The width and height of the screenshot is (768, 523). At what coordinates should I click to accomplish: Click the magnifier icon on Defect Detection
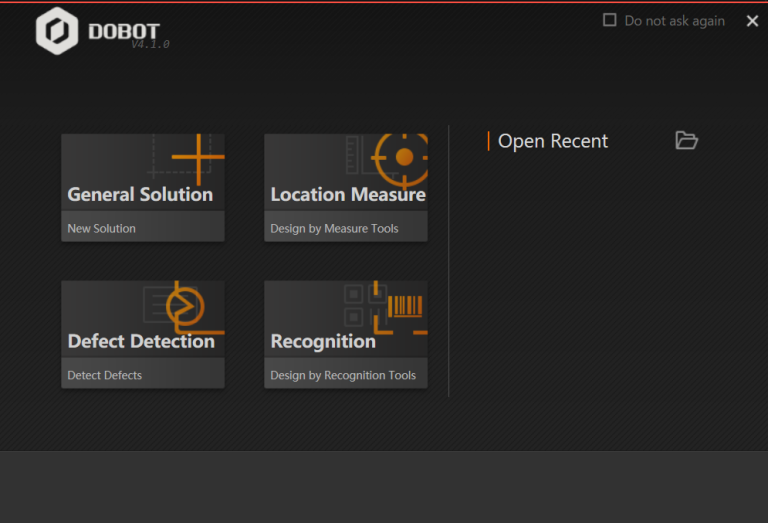coord(186,308)
